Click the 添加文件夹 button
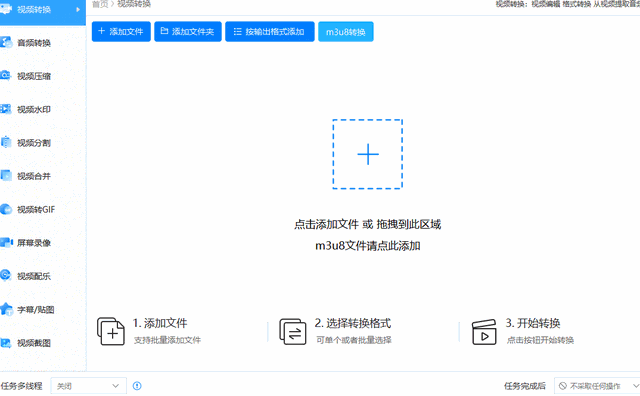This screenshot has height=396, width=640. pyautogui.click(x=188, y=31)
